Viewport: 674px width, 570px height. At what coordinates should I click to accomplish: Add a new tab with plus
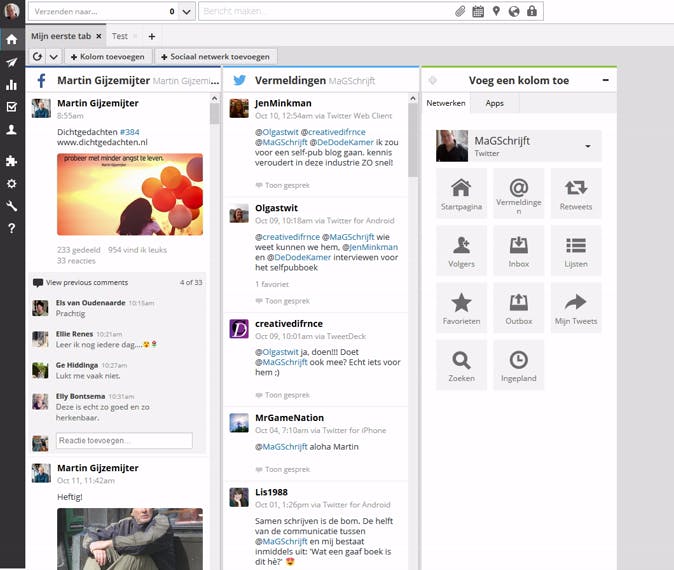[x=151, y=37]
